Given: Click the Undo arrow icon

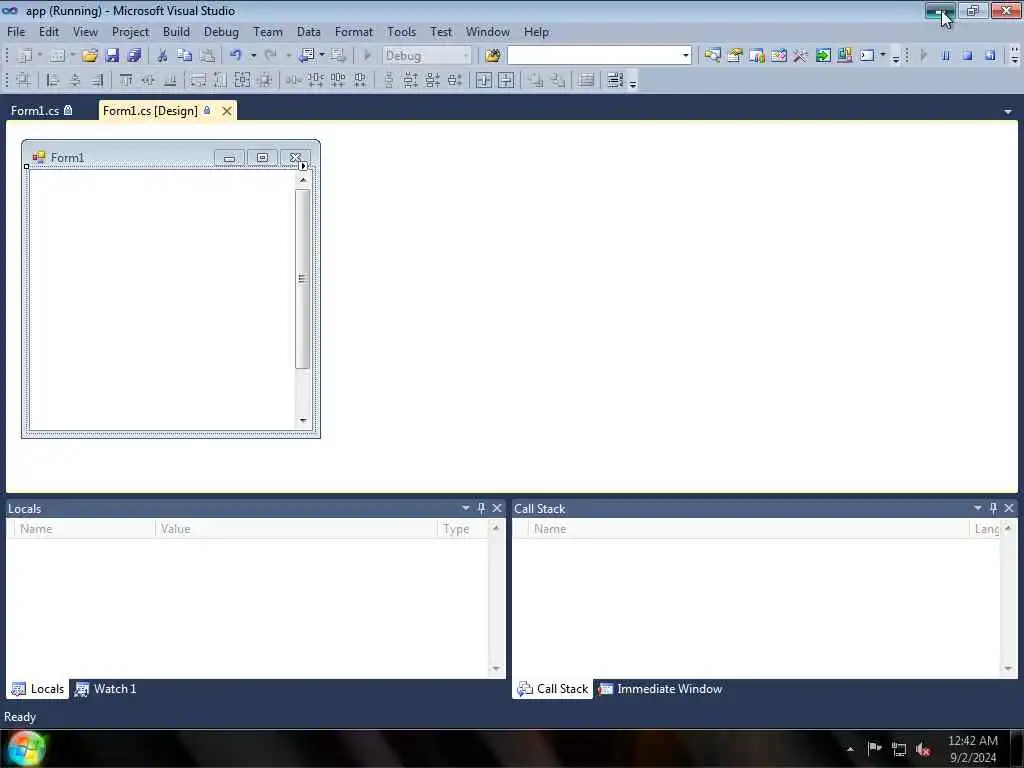Looking at the screenshot, I should point(236,56).
